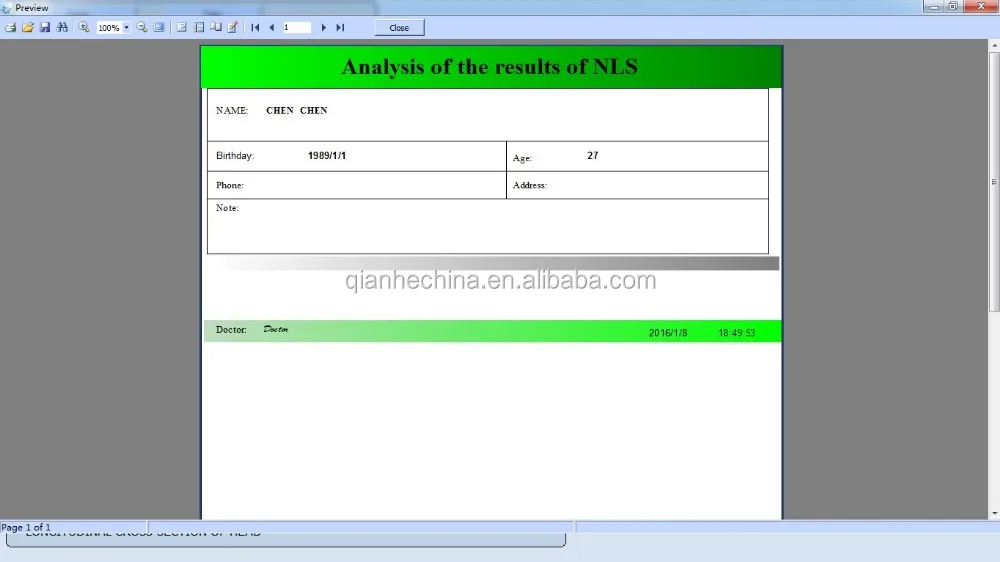The height and width of the screenshot is (562, 1000).
Task: Save the report using the floppy icon
Action: tap(45, 27)
